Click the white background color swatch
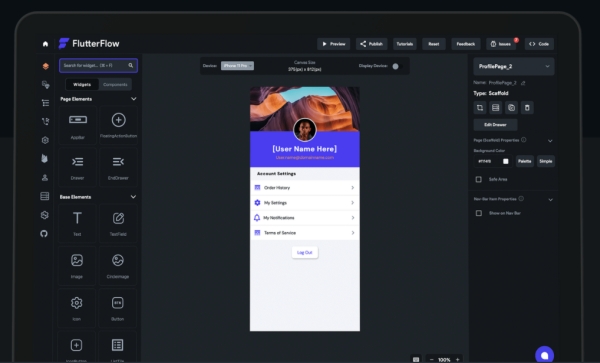 (x=505, y=161)
